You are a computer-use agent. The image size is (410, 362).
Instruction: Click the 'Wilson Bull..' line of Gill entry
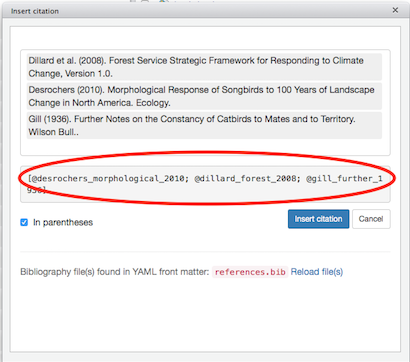point(54,132)
